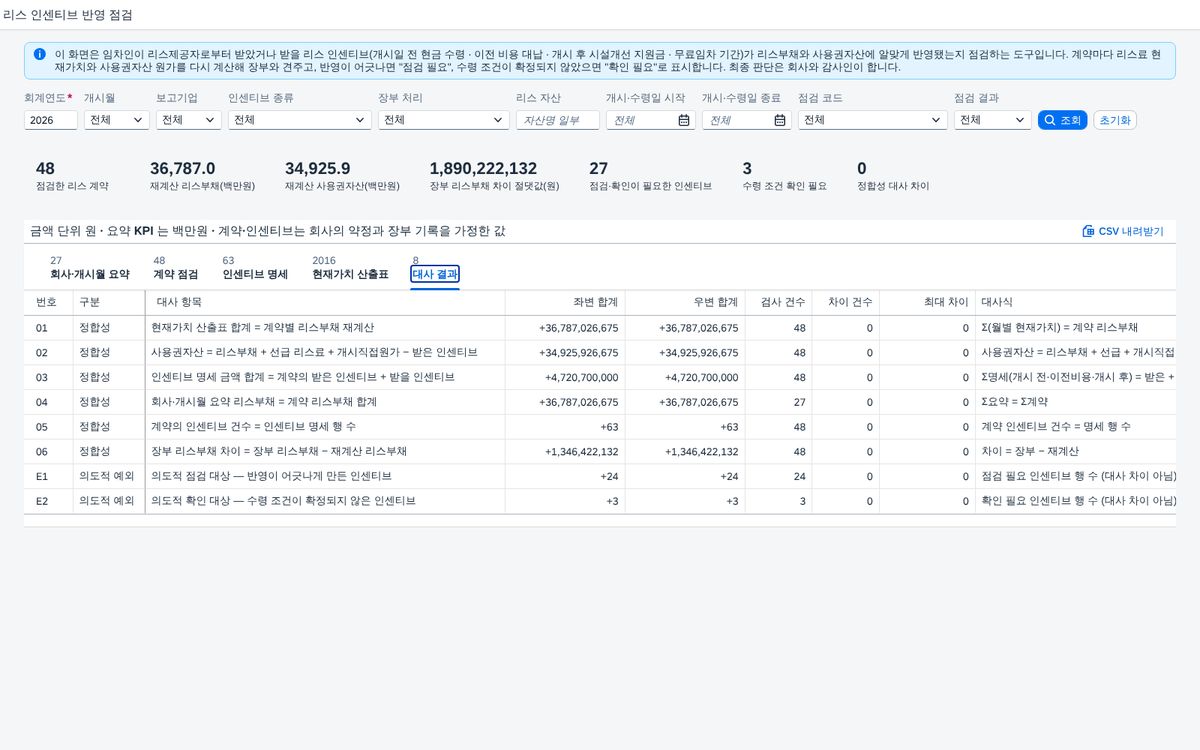
Task: Click the 검사 건수 column header
Action: [780, 302]
